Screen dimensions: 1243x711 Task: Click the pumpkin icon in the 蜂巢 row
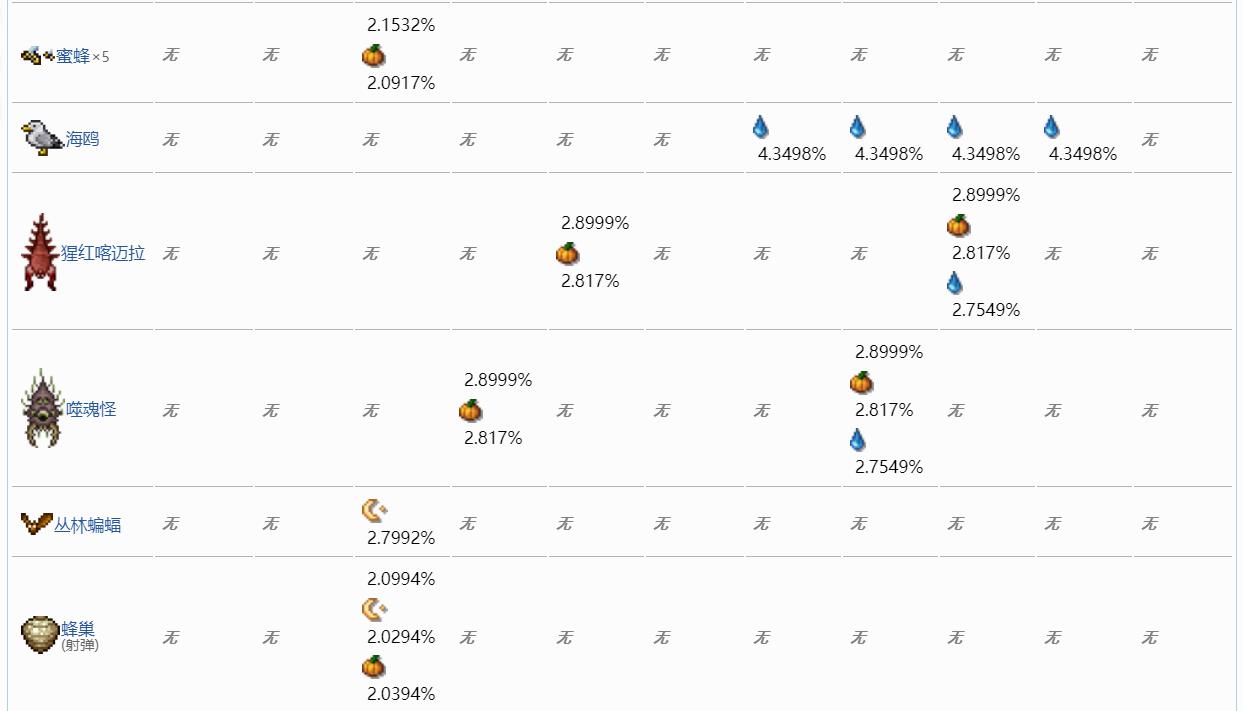tap(373, 666)
